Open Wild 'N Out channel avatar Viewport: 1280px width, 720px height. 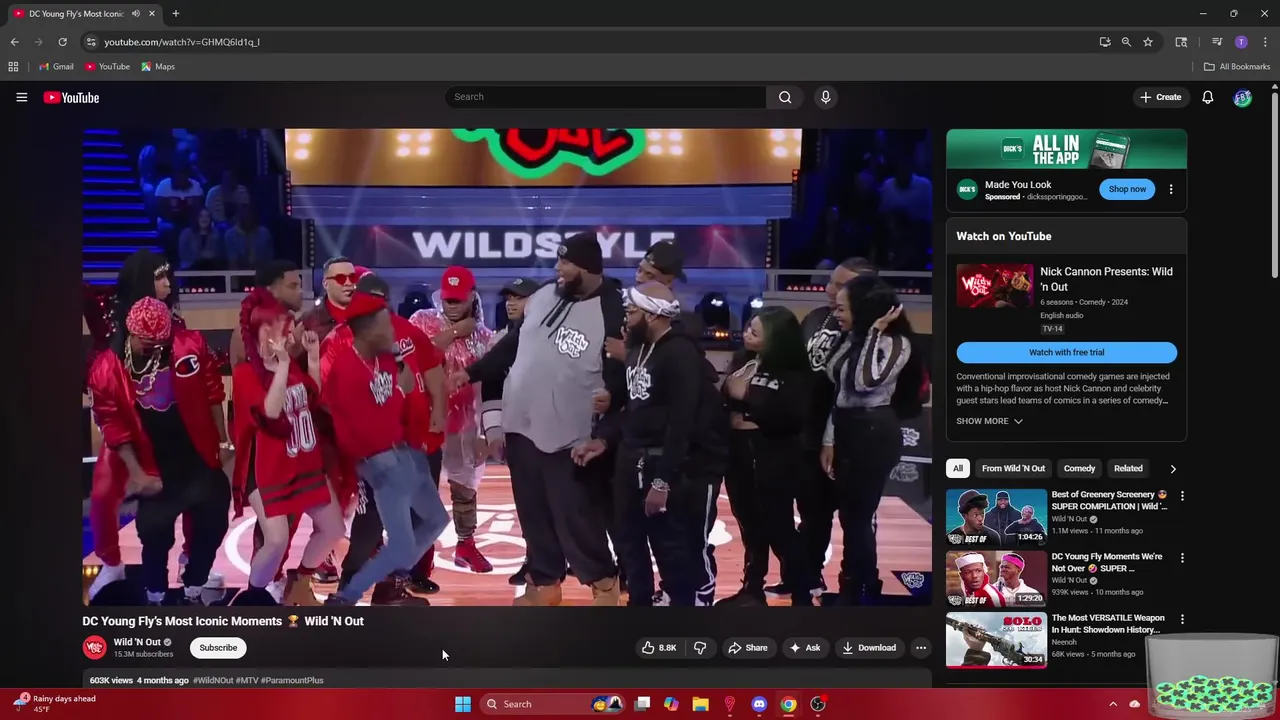(94, 648)
